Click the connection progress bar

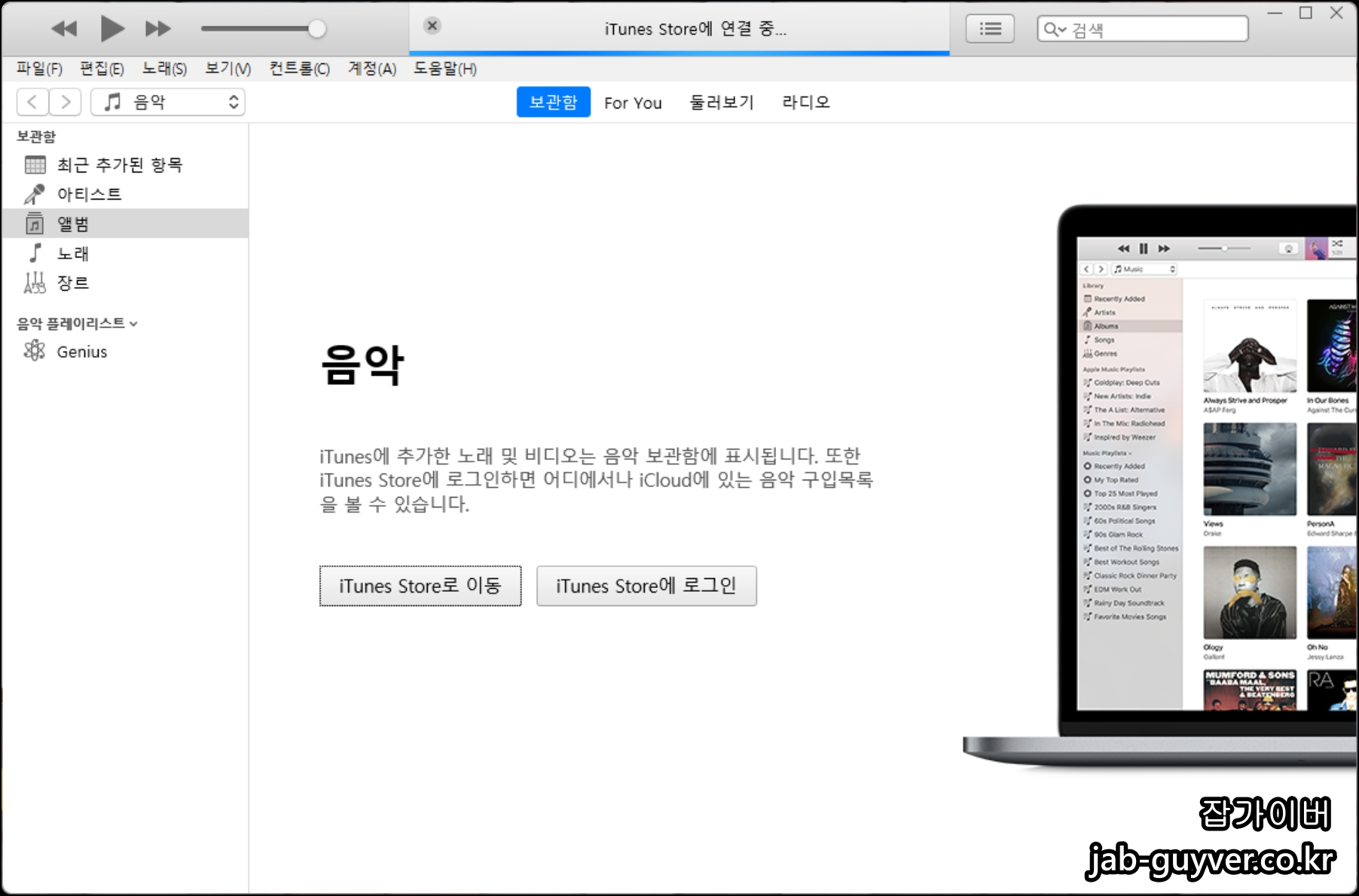point(679,53)
